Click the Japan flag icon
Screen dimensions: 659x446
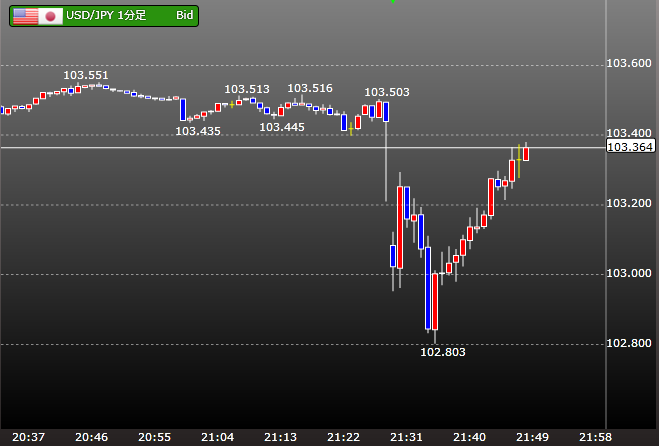[x=50, y=16]
